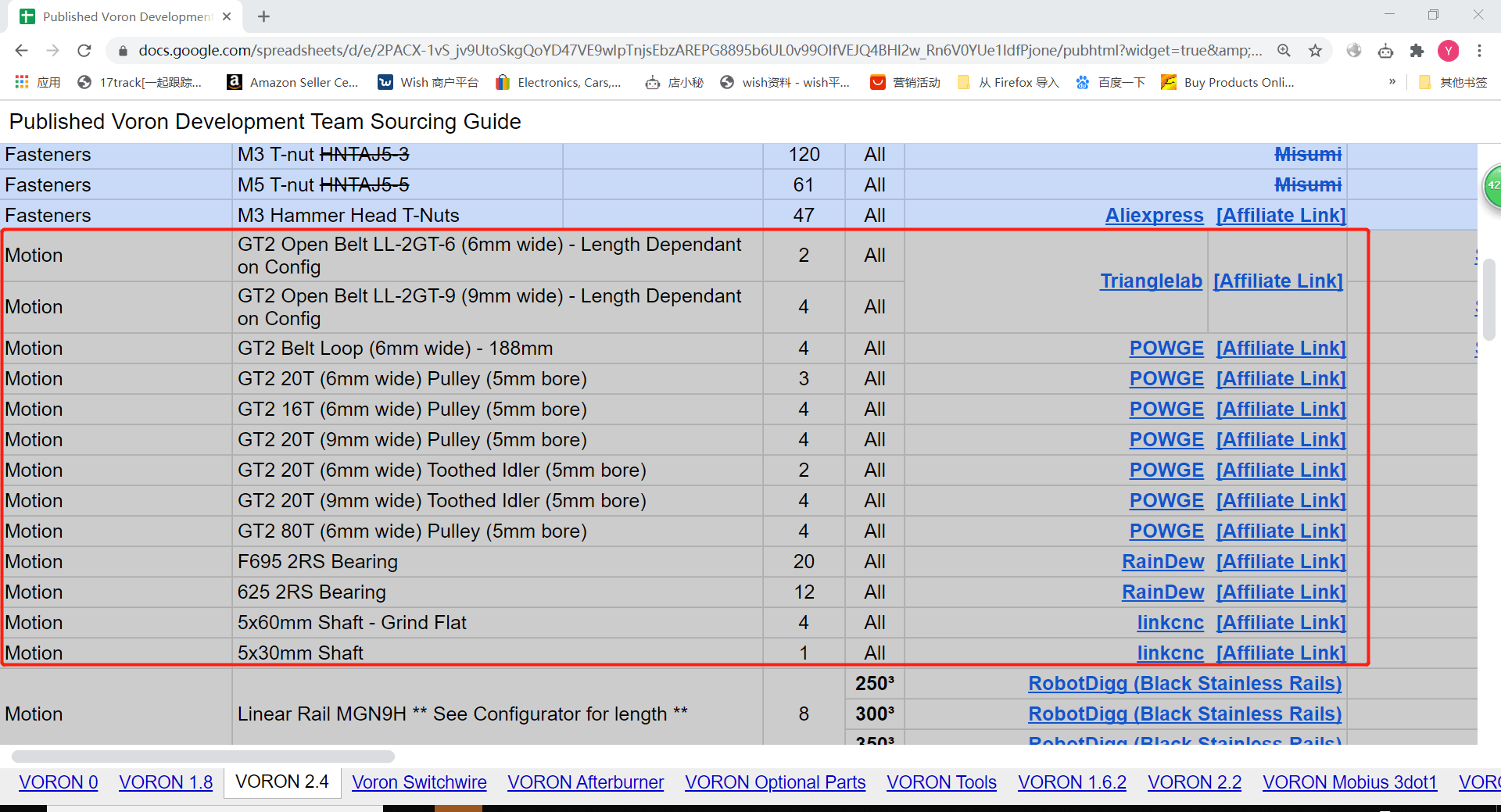Open the Amazon Seller Central bookmark
The height and width of the screenshot is (812, 1501).
(x=292, y=82)
